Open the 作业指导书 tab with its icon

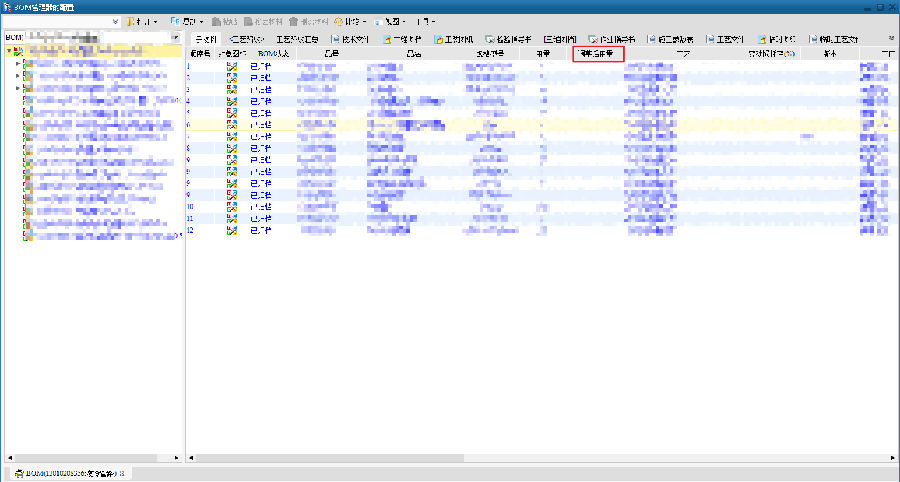pyautogui.click(x=611, y=38)
